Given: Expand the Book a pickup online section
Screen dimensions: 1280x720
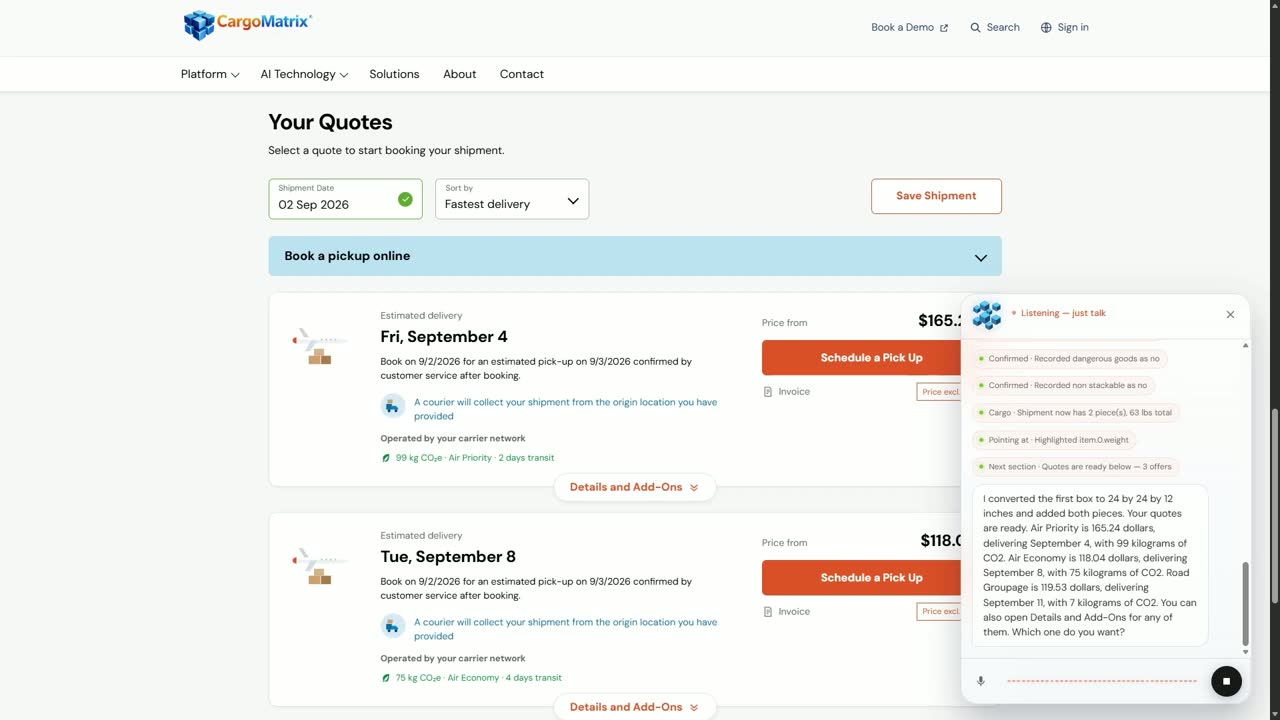Looking at the screenshot, I should click(x=635, y=256).
